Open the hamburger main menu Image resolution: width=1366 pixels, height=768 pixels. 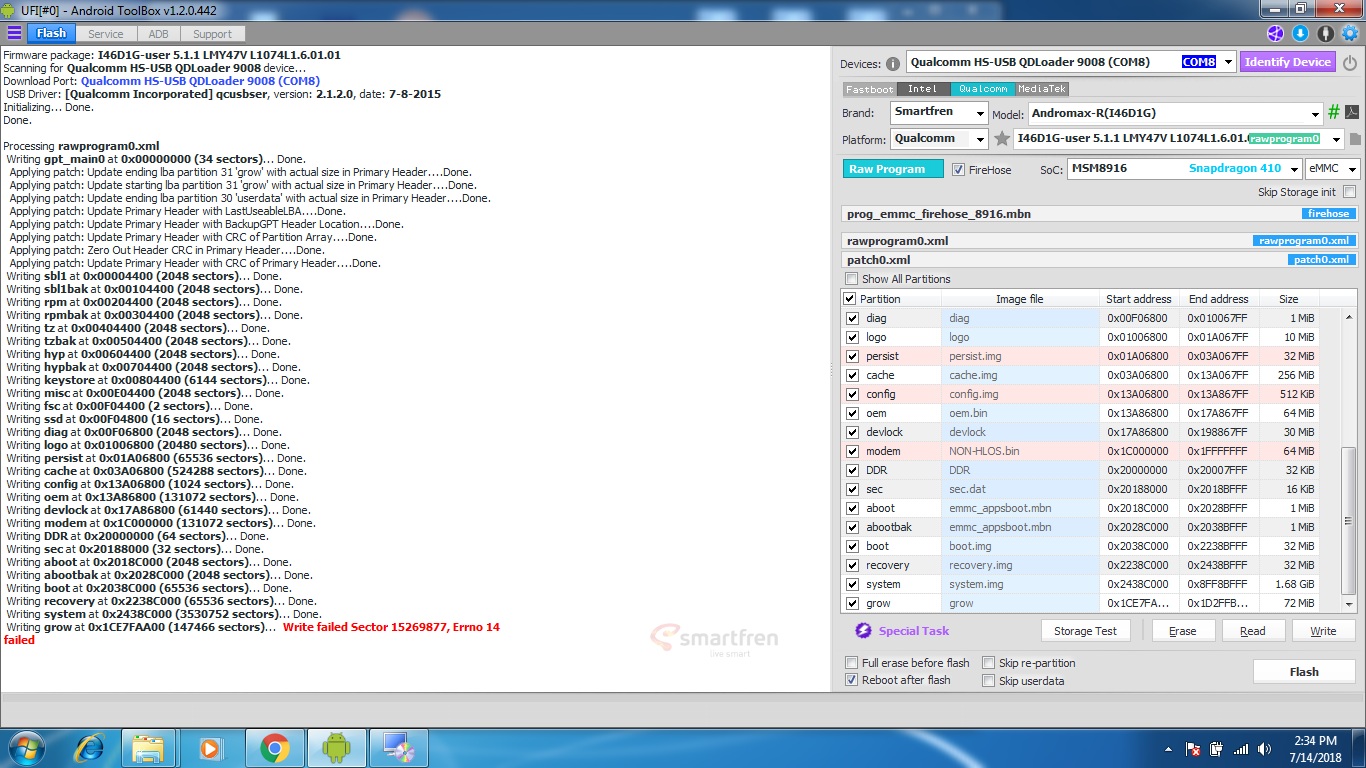click(x=14, y=33)
